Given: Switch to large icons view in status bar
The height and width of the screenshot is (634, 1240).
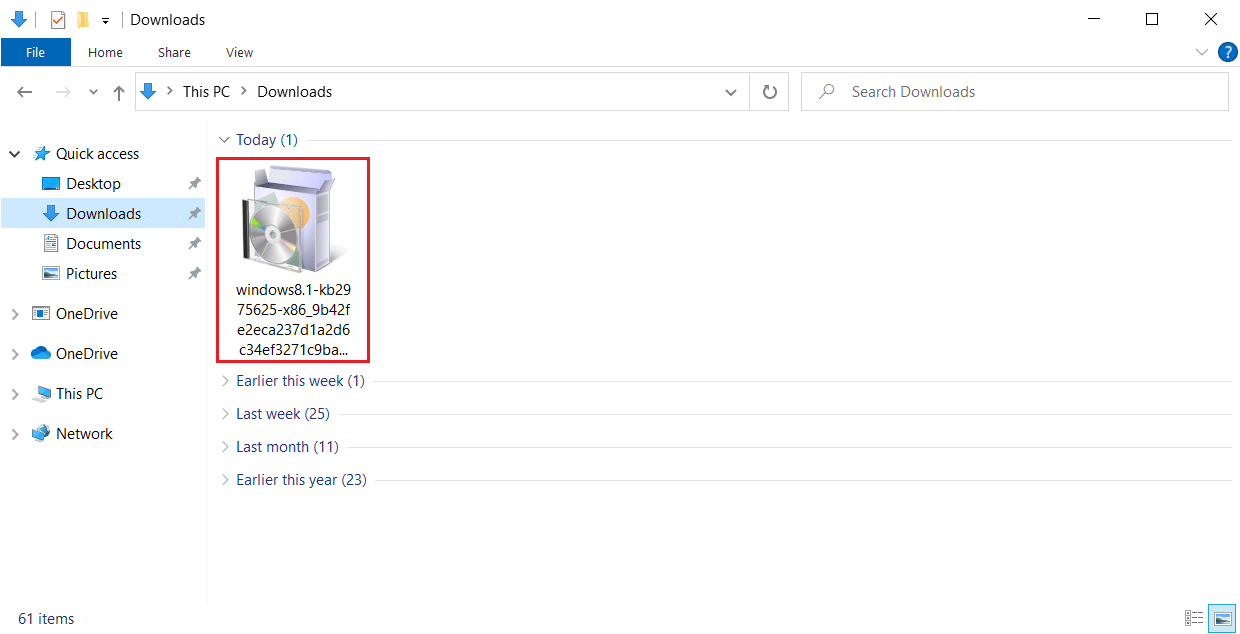Looking at the screenshot, I should [1221, 619].
